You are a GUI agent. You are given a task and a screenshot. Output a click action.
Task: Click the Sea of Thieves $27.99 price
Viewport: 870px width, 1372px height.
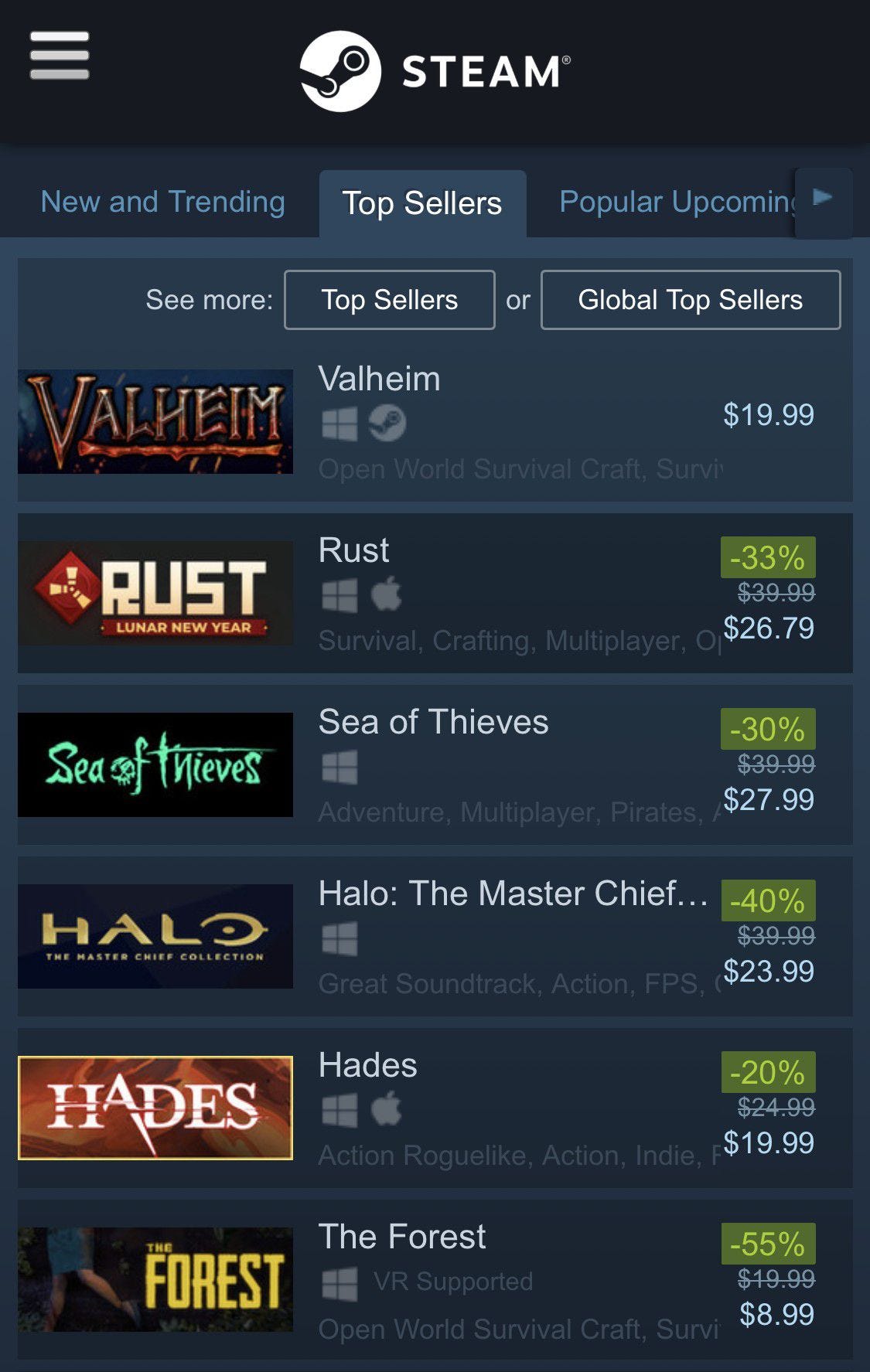(x=769, y=799)
